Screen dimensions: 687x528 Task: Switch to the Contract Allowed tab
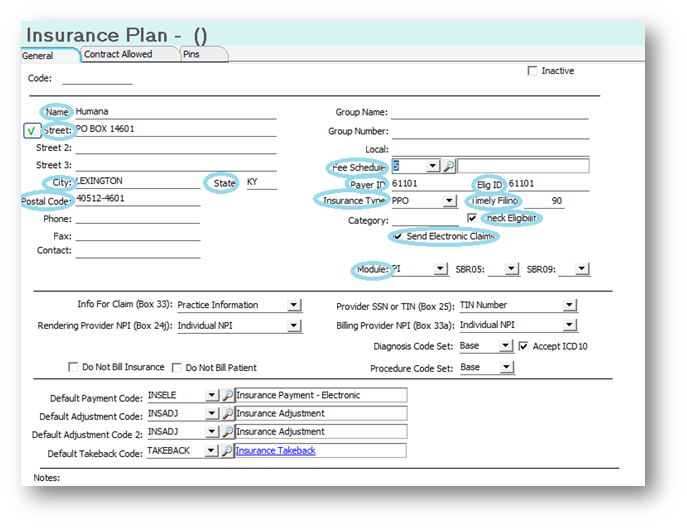tap(118, 54)
